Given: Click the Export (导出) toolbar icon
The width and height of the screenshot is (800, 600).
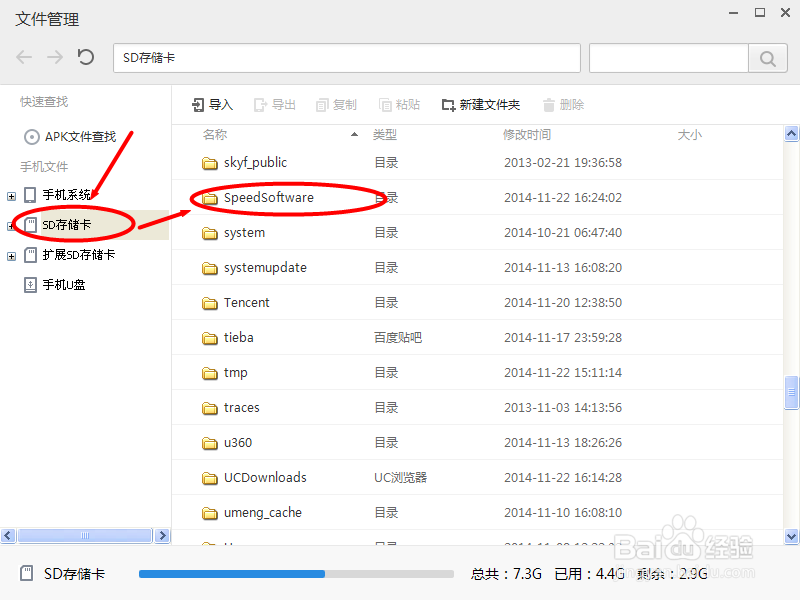Looking at the screenshot, I should (x=262, y=105).
